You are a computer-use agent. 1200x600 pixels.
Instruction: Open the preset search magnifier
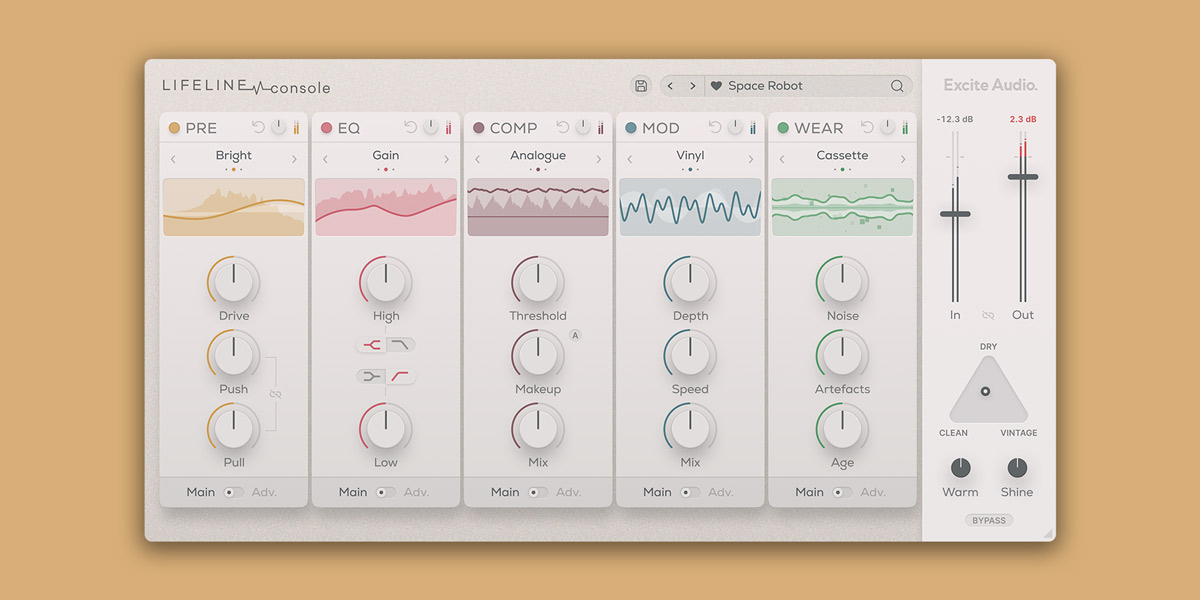pos(897,86)
